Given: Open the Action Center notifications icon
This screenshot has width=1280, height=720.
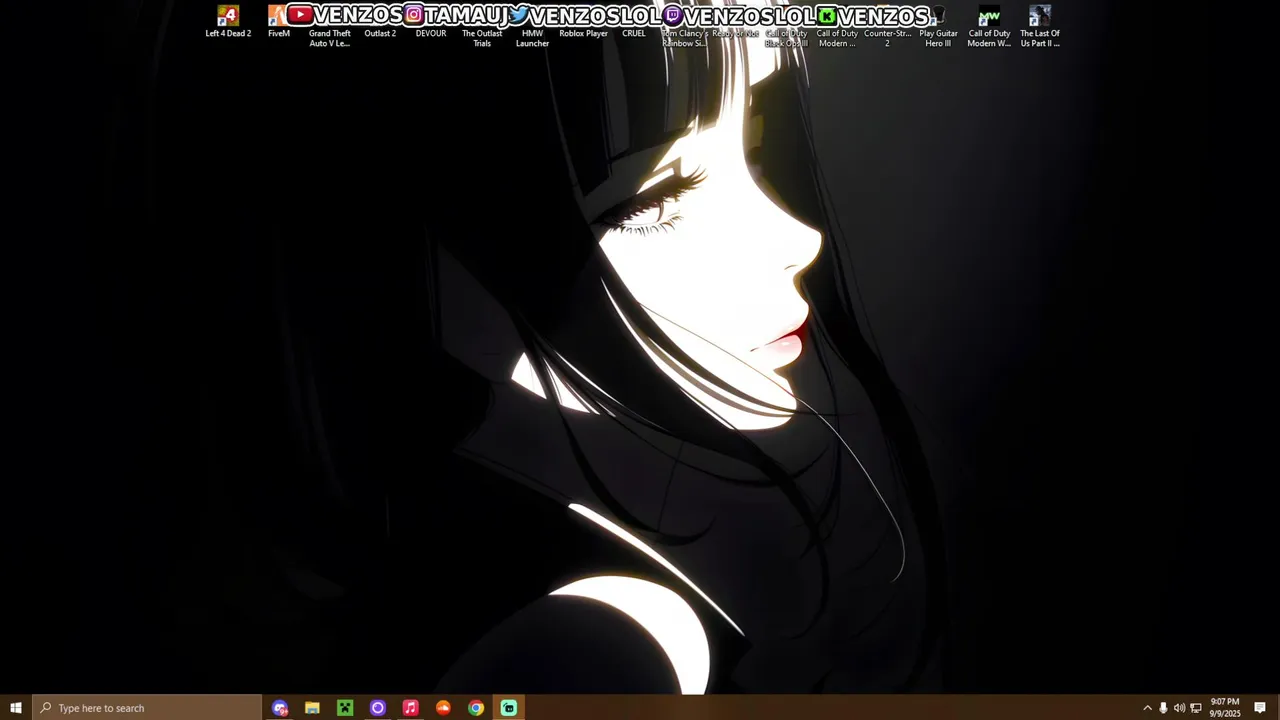Looking at the screenshot, I should [x=1260, y=708].
